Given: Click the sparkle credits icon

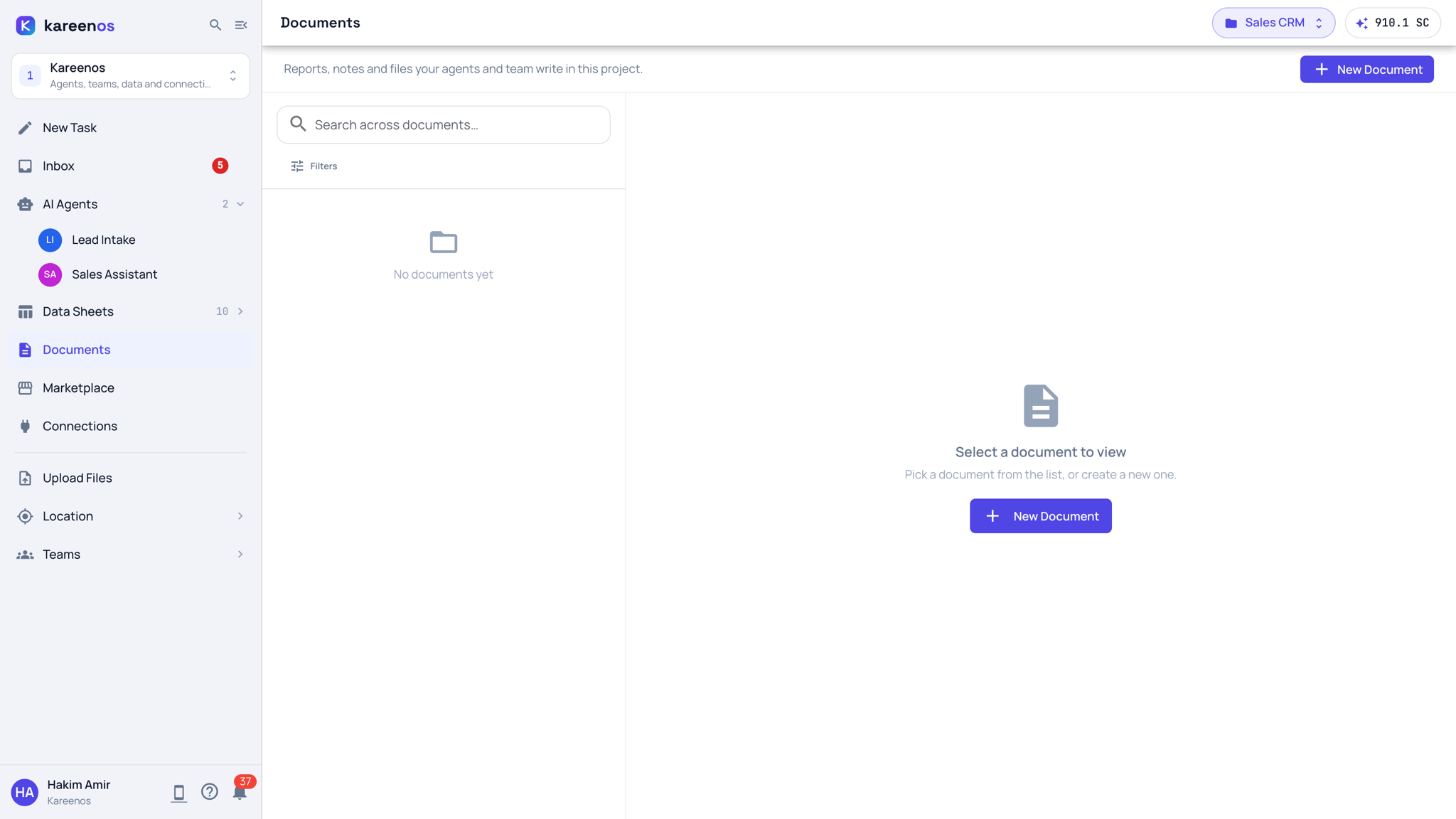Looking at the screenshot, I should coord(1361,23).
